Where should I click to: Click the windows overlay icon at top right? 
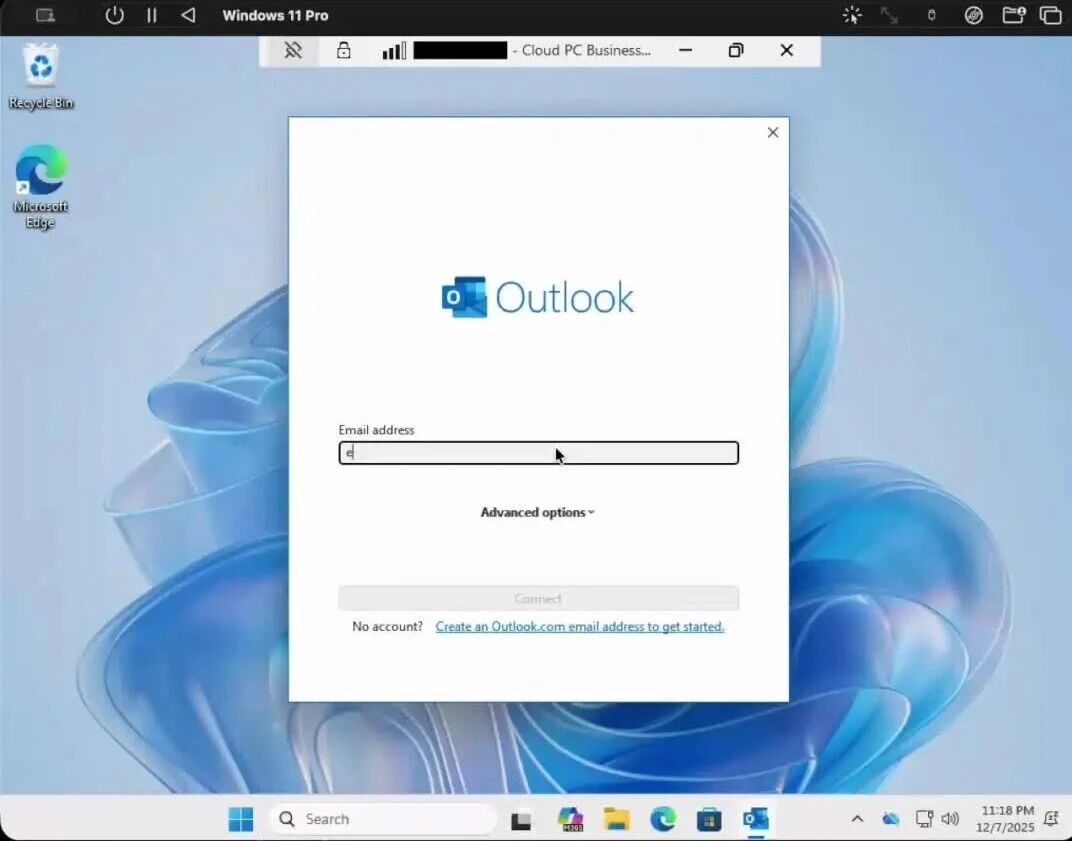click(x=1050, y=15)
